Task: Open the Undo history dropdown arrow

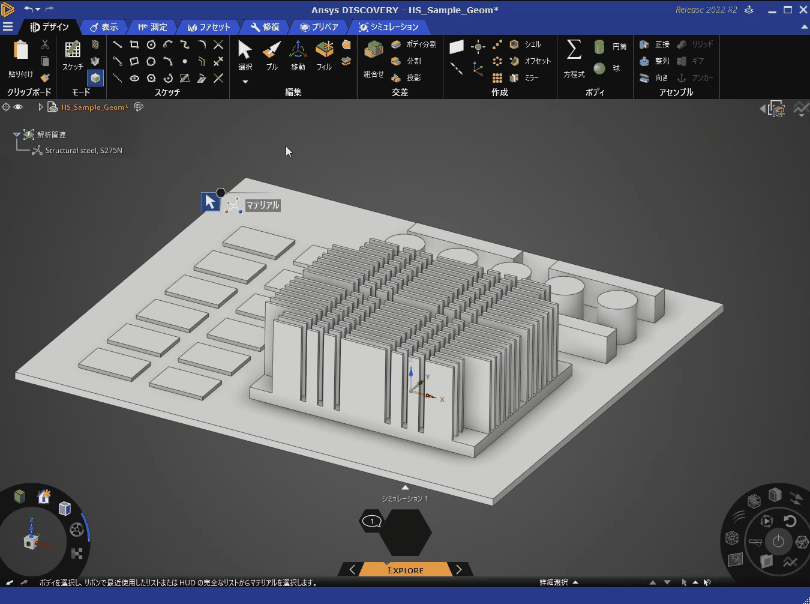Action: (38, 9)
